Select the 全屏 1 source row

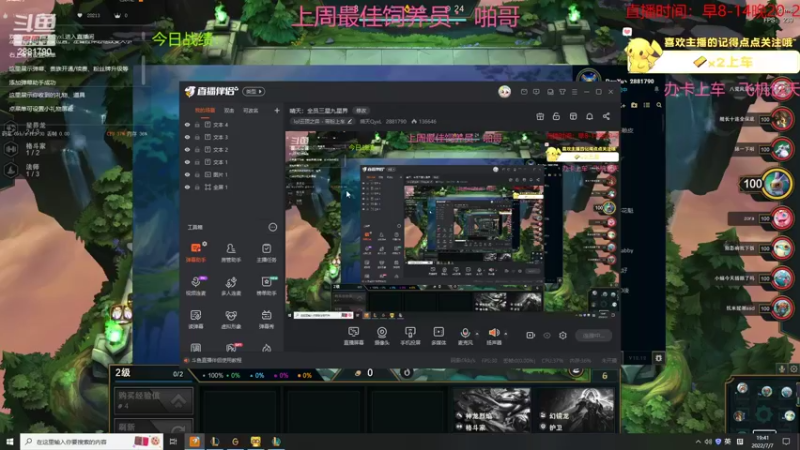click(x=232, y=187)
